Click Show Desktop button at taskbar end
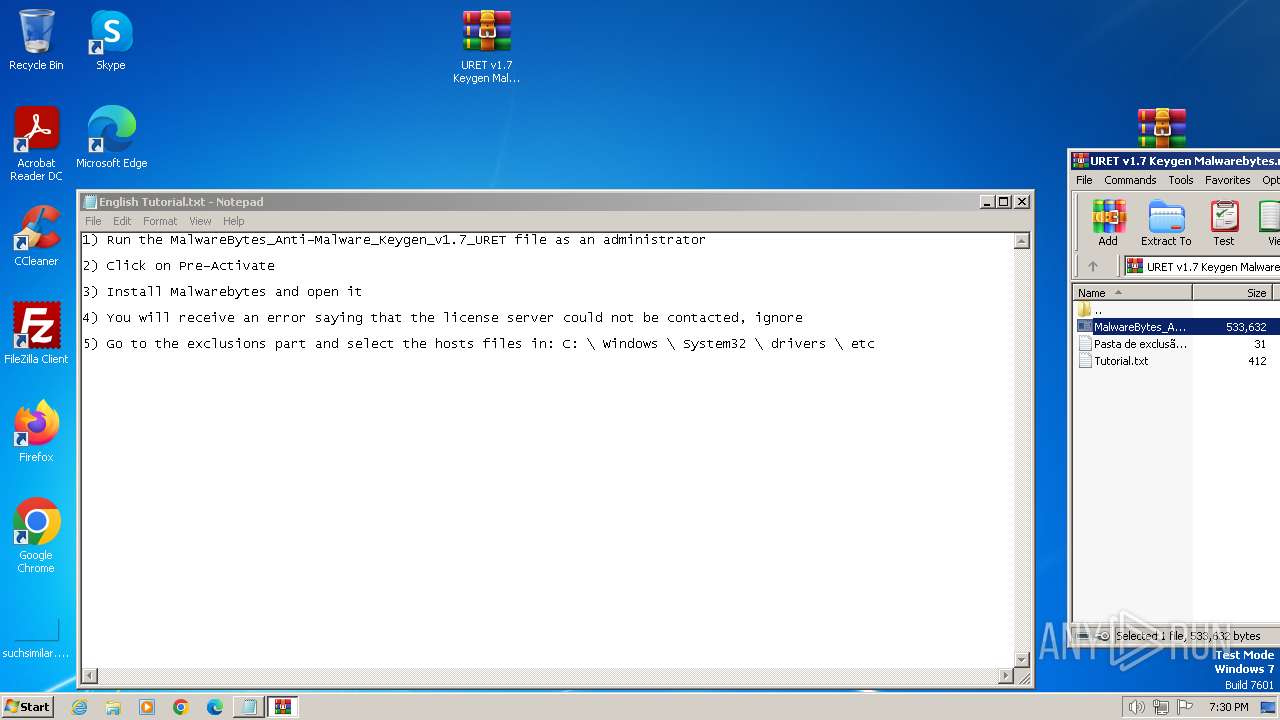This screenshot has width=1280, height=720. pos(1268,707)
